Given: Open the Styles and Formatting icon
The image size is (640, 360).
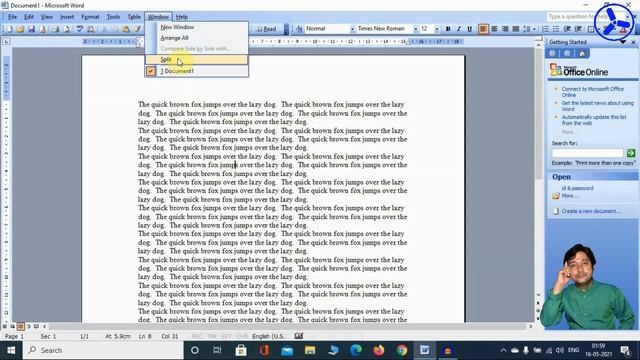Looking at the screenshot, I should 299,29.
